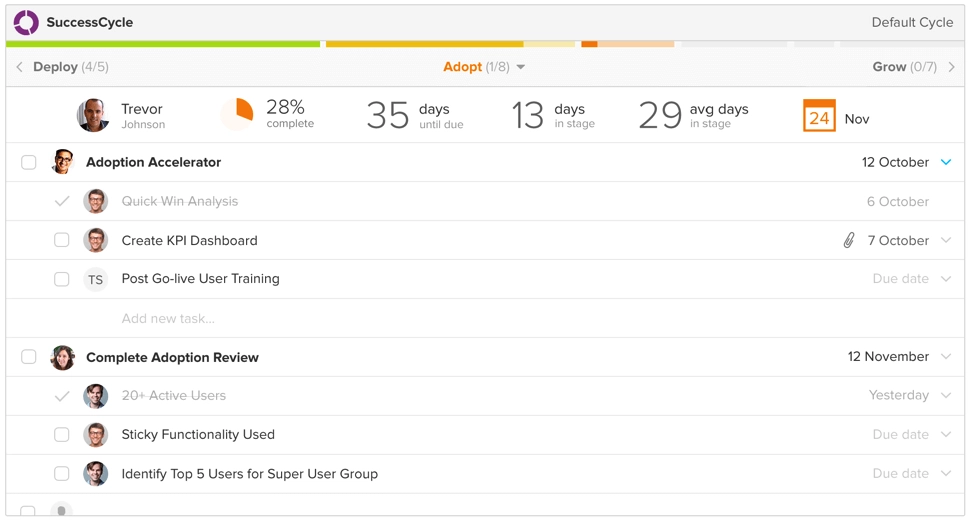Tick the Create KPI Dashboard checkbox

coord(62,240)
